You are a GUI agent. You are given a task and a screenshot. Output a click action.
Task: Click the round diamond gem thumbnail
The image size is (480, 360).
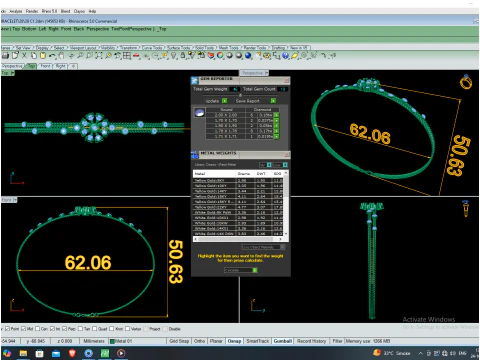tap(199, 113)
